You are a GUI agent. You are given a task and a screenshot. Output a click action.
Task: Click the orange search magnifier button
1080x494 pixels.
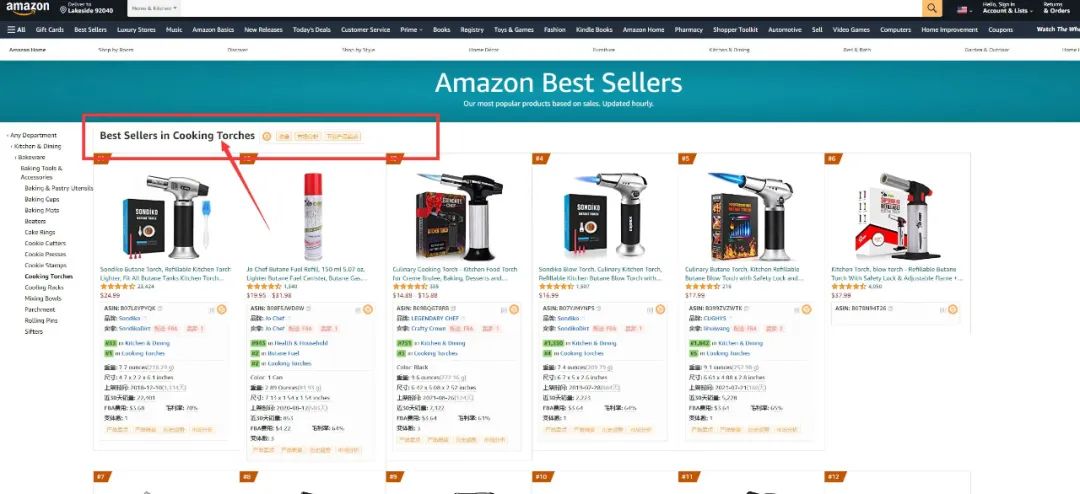tap(931, 8)
